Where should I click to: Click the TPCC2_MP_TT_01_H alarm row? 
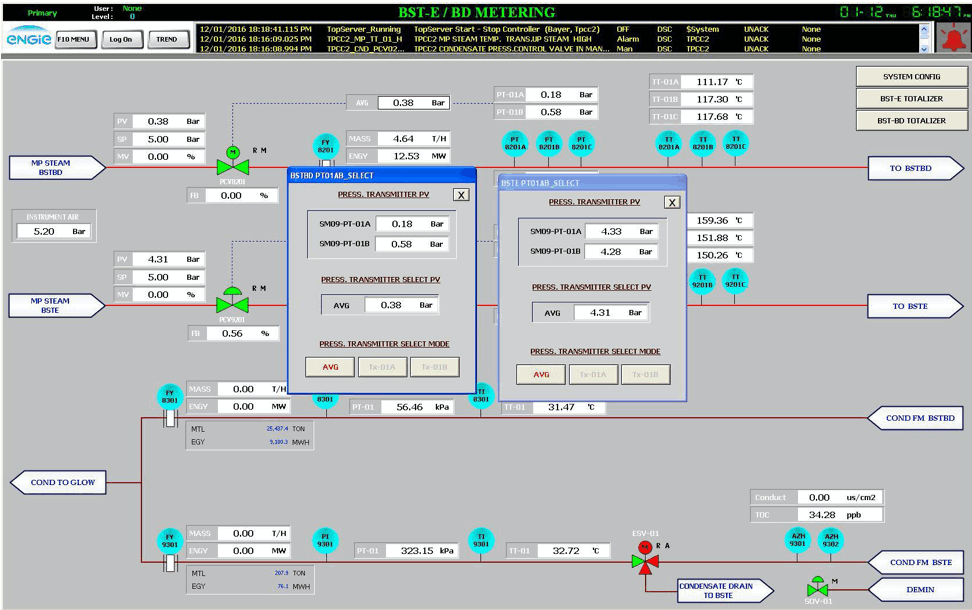558,39
